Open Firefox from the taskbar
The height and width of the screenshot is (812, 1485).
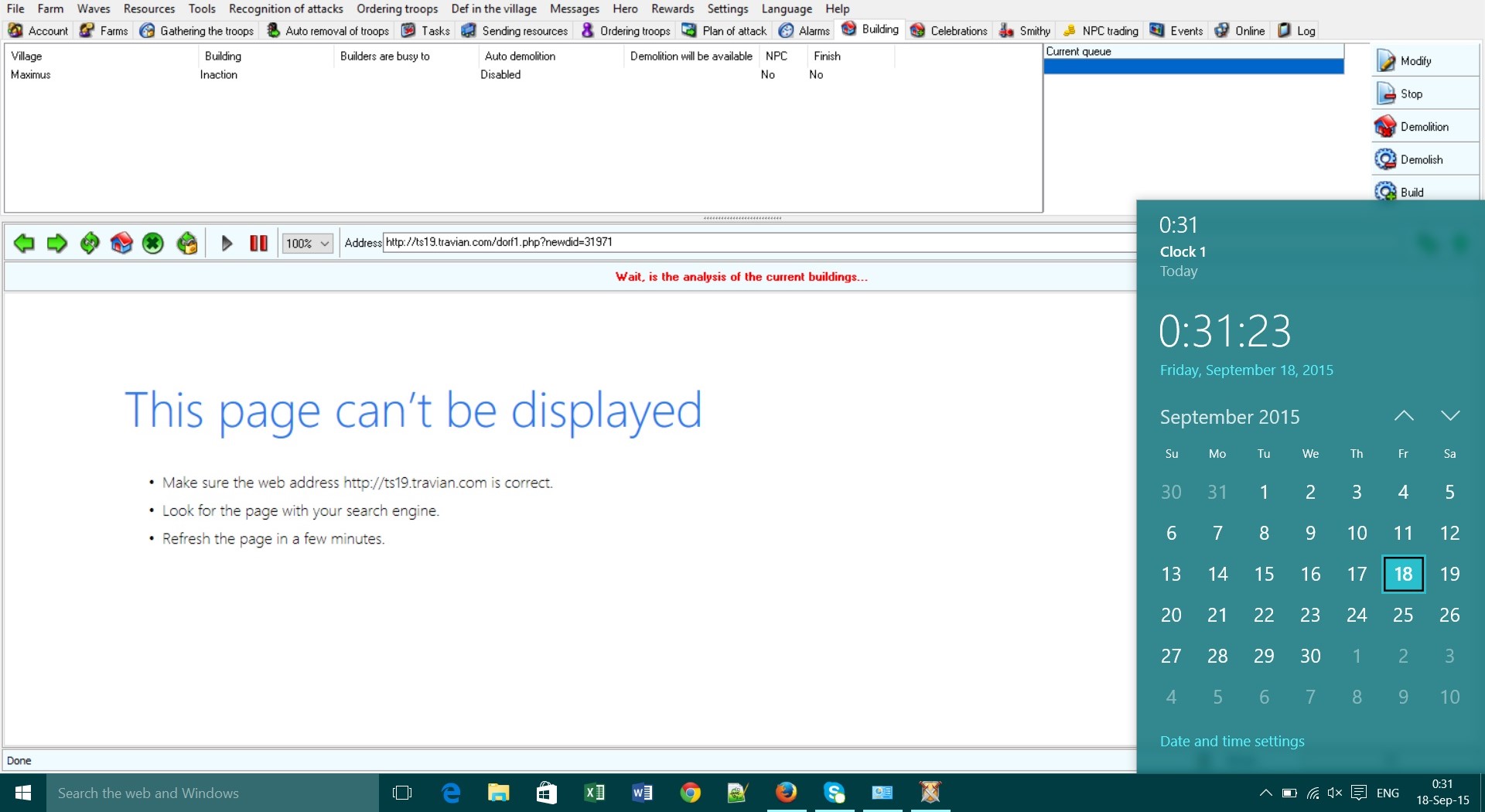click(x=787, y=793)
